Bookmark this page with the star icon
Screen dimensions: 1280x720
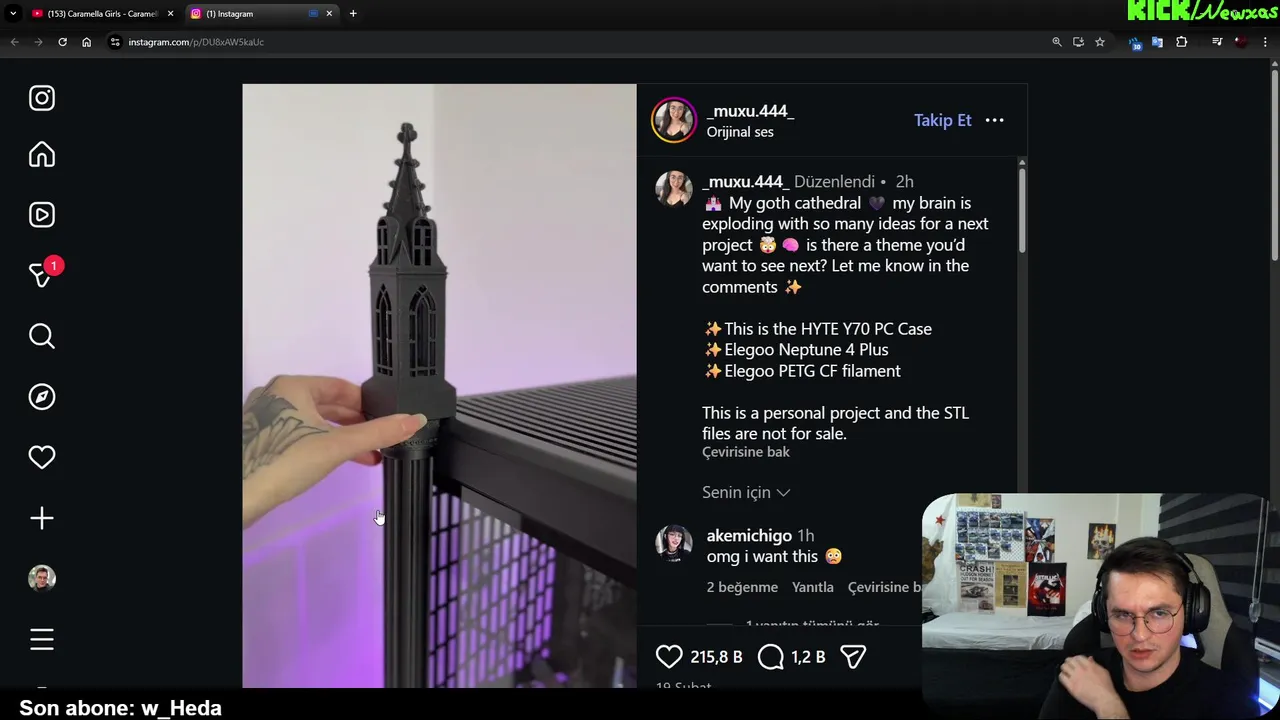[x=1100, y=42]
